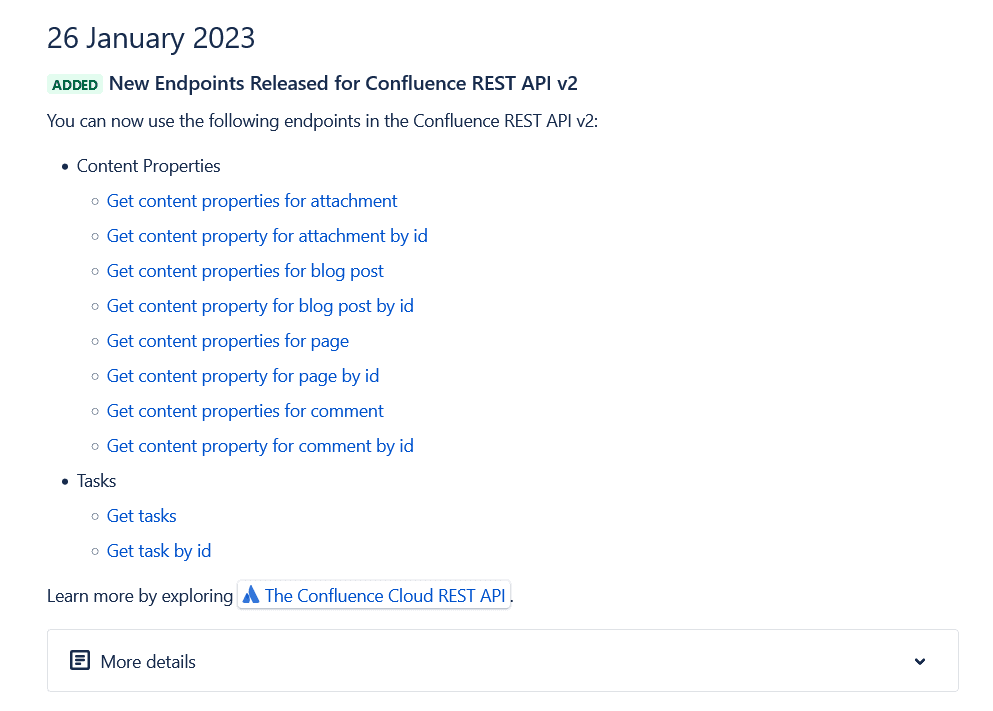The width and height of the screenshot is (993, 711).
Task: Open the Get tasks endpoint link
Action: 142,516
